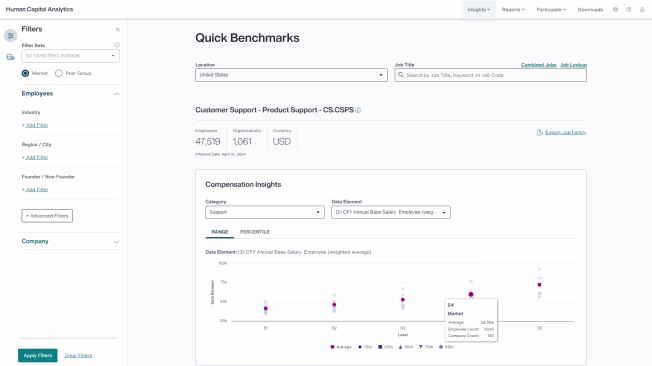Click the Filter Sets info icon
Screen dimensions: 652x366
pyautogui.click(x=117, y=45)
